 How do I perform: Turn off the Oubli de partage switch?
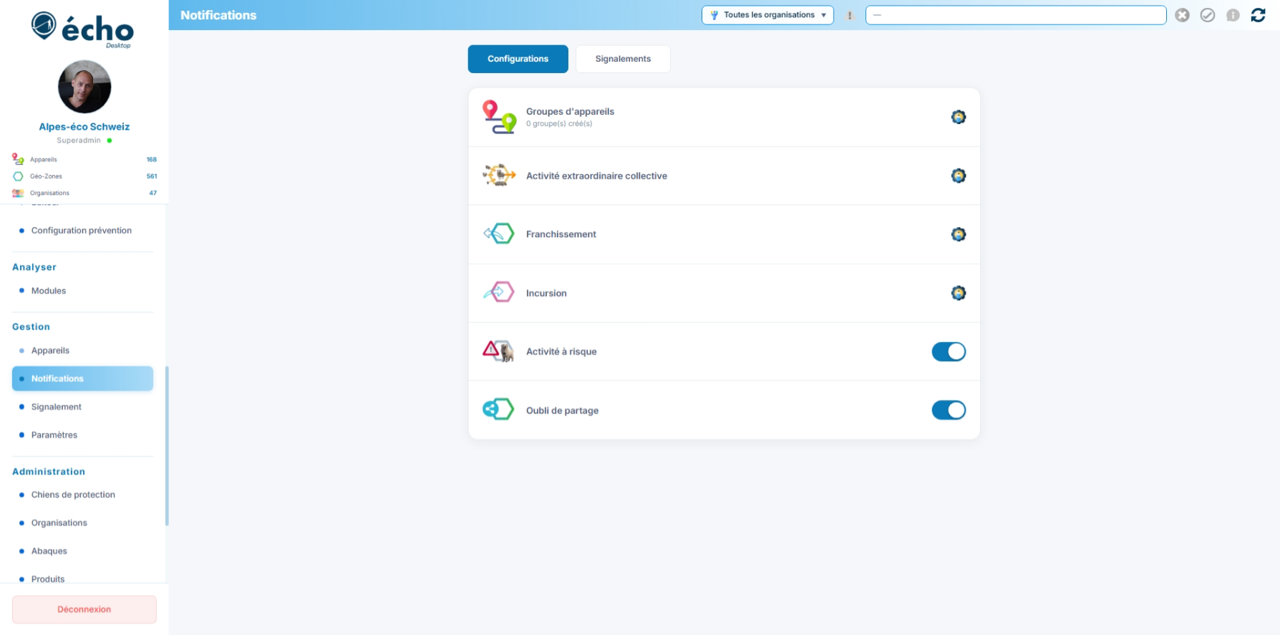coord(948,410)
